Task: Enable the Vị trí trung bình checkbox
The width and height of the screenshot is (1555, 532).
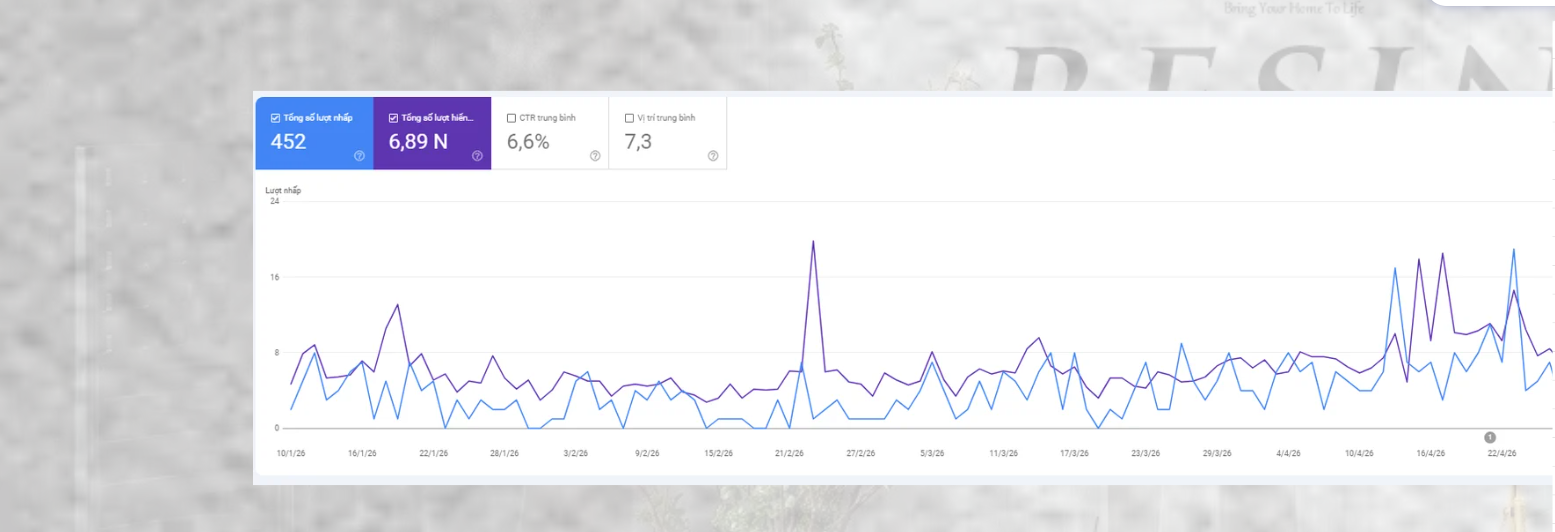Action: [629, 118]
